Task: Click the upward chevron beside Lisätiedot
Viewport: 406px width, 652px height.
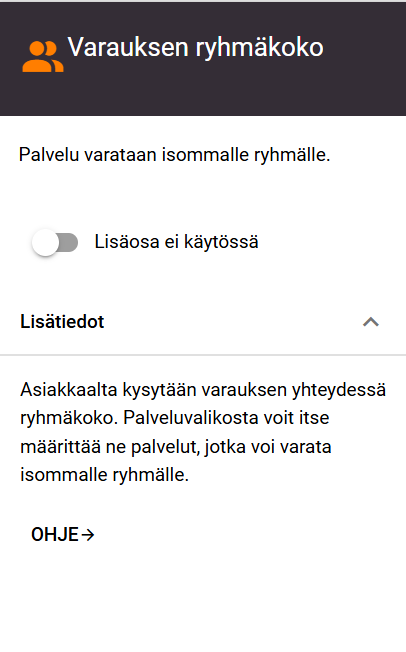Action: click(371, 322)
